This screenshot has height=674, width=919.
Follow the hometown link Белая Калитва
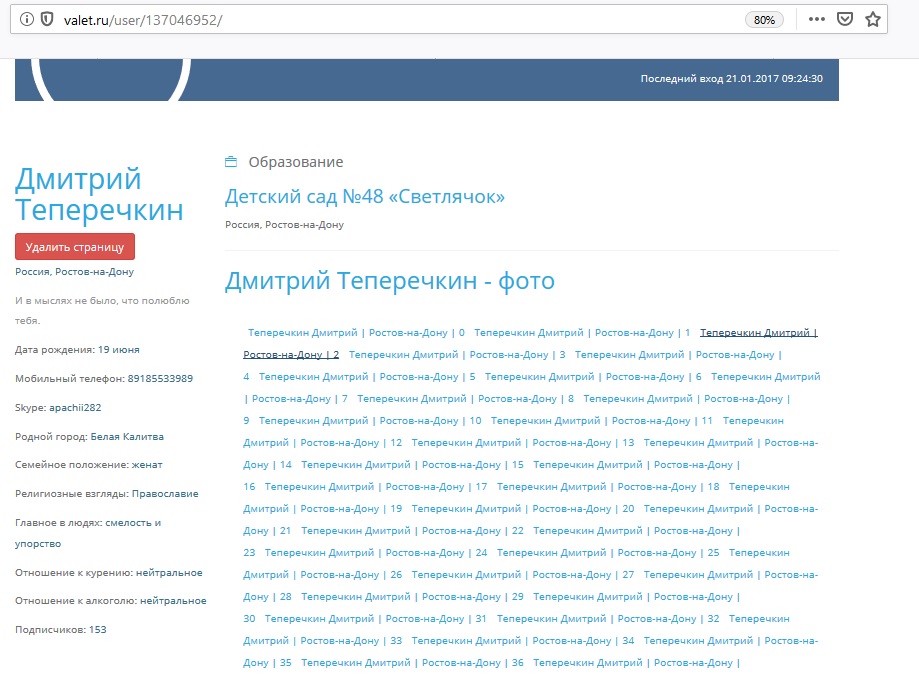[x=127, y=437]
